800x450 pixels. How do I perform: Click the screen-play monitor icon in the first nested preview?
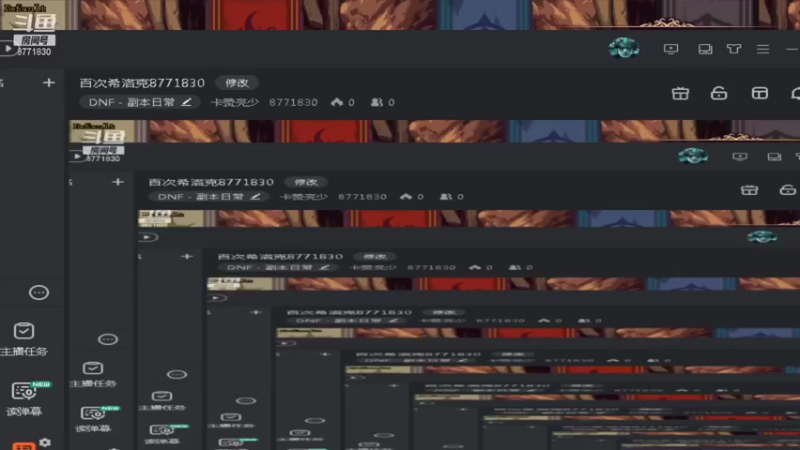click(x=740, y=157)
